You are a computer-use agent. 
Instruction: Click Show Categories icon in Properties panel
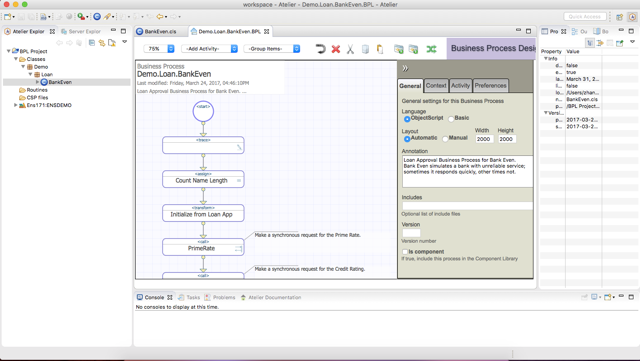click(x=590, y=42)
